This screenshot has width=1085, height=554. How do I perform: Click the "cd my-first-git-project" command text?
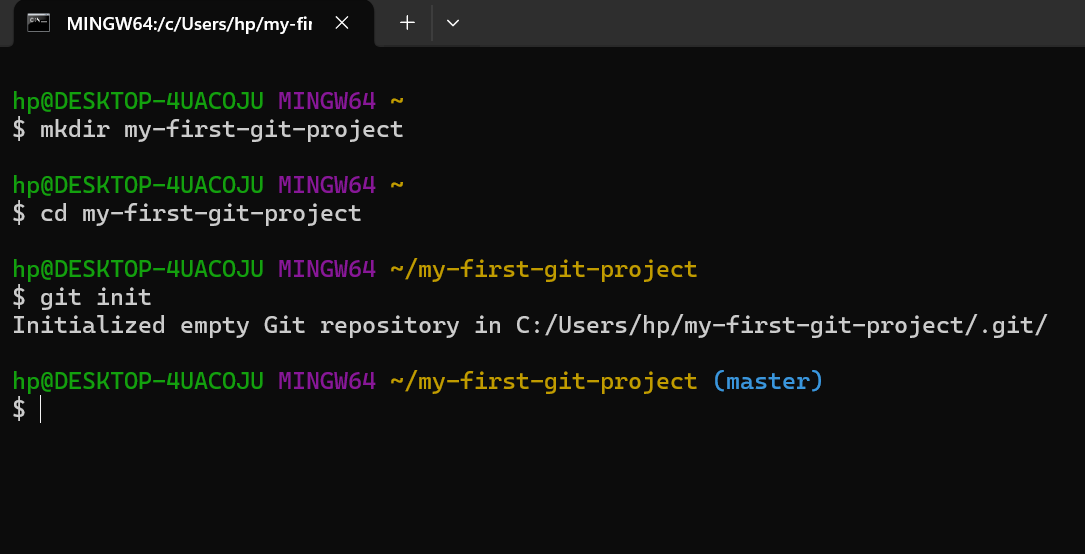[200, 213]
